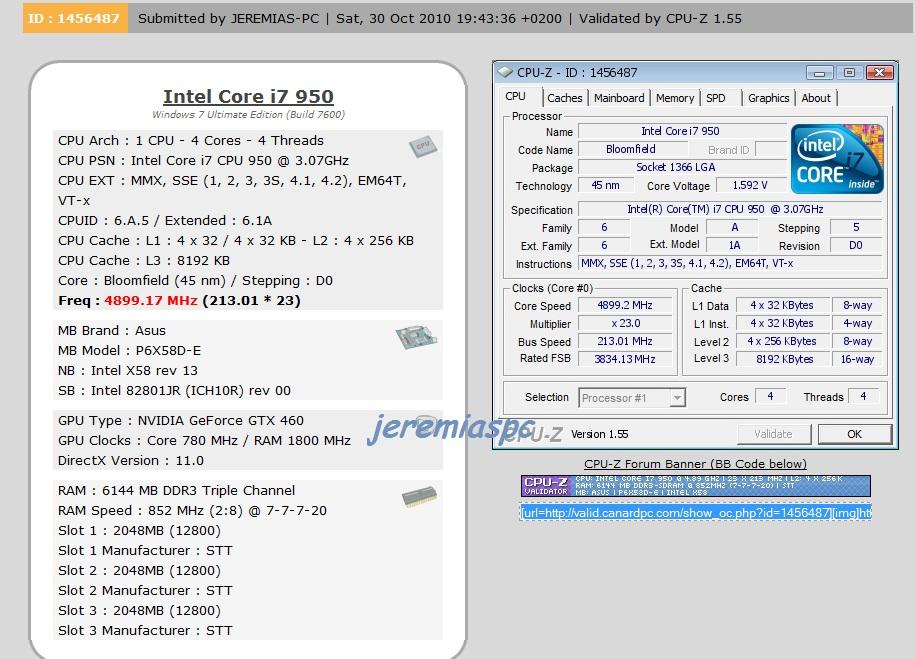Click the Instructions field in CPU-Z
This screenshot has height=659, width=916.
(729, 263)
